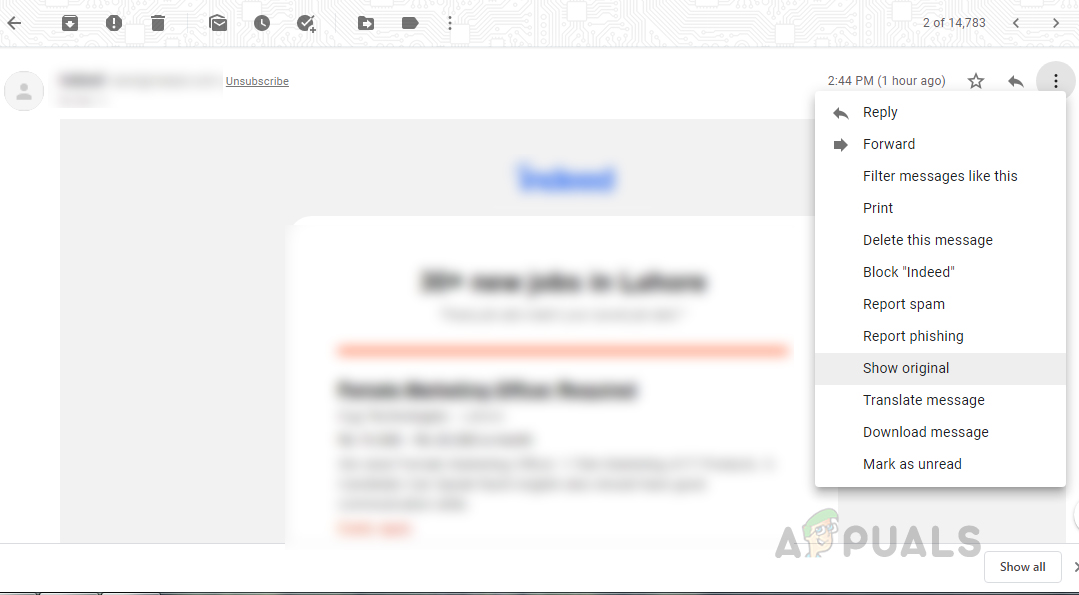The height and width of the screenshot is (595, 1079).
Task: Open the Labels tag icon
Action: point(410,23)
